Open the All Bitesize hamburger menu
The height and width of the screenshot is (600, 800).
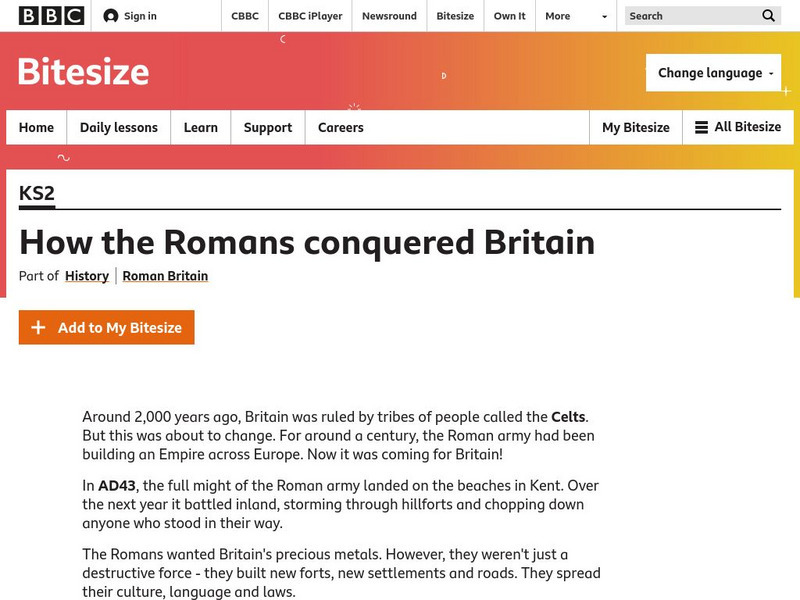pos(704,127)
